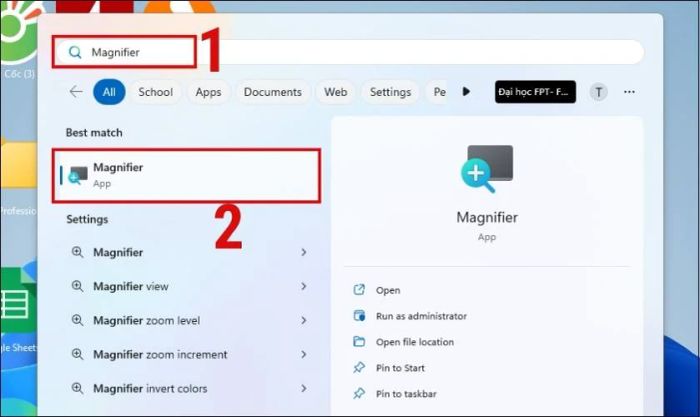Expand the Magnifier zoom level chevron
The image size is (700, 417).
[304, 320]
